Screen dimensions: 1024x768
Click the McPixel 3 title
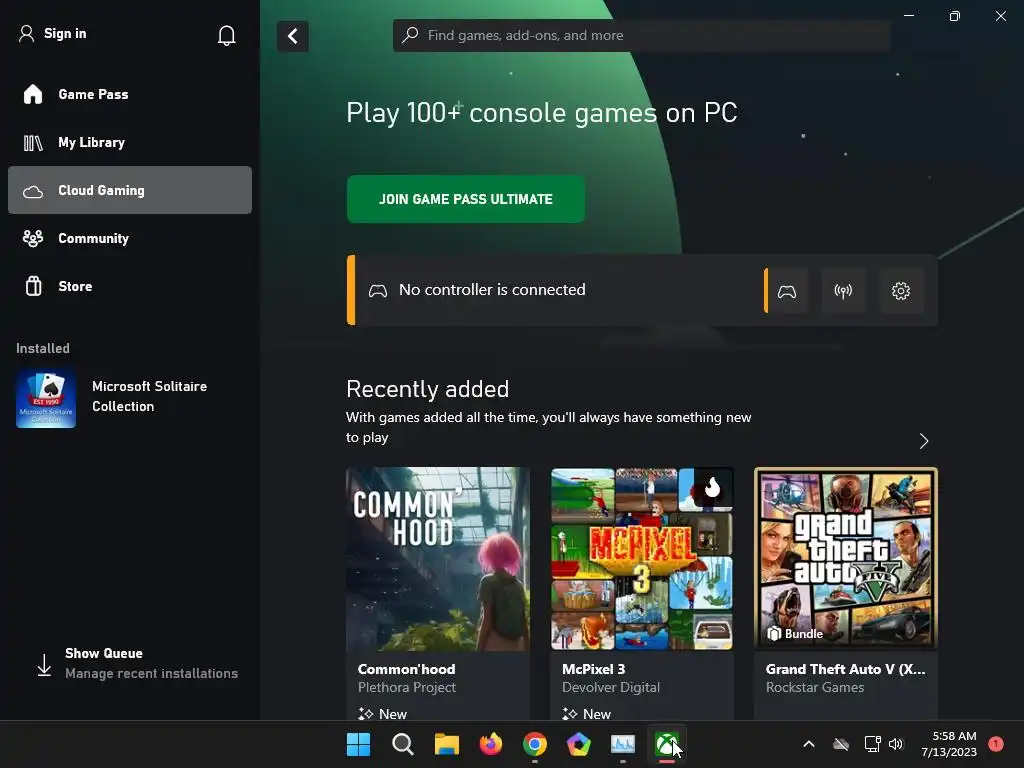click(x=593, y=669)
